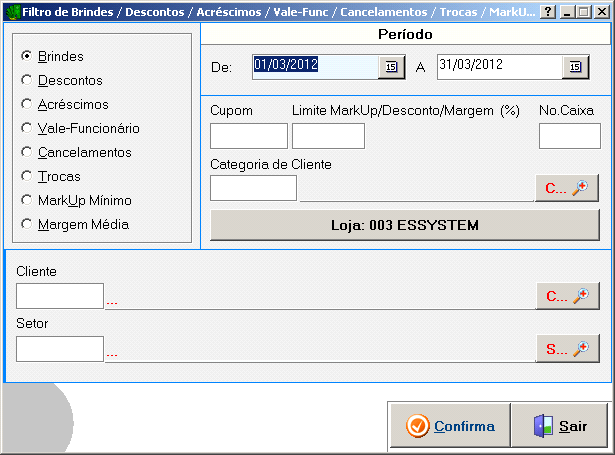Screen dimensions: 615x455
Task: Click the Categoria de Cliente search button
Action: (567, 188)
